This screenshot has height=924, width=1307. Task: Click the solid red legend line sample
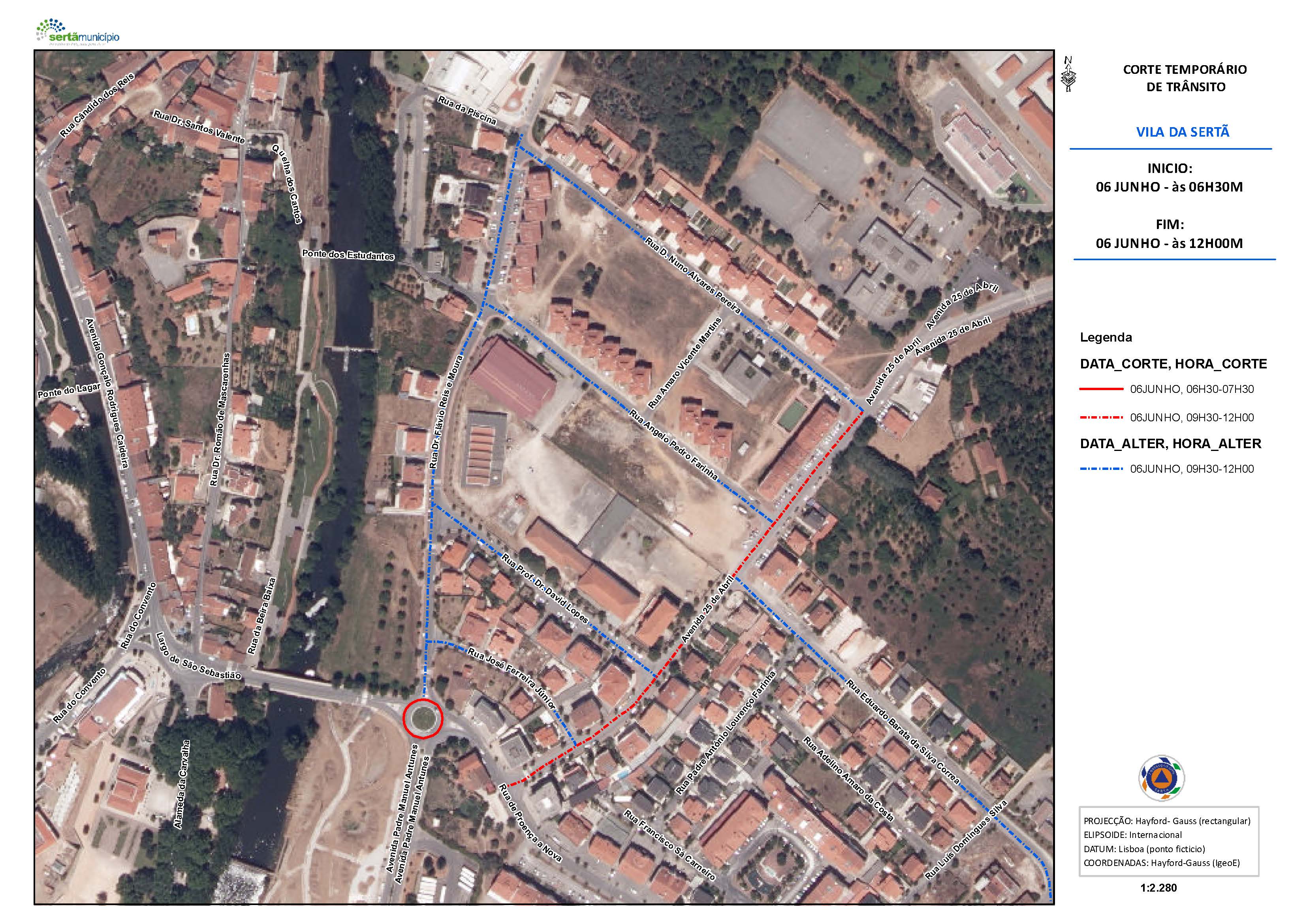pyautogui.click(x=1101, y=390)
